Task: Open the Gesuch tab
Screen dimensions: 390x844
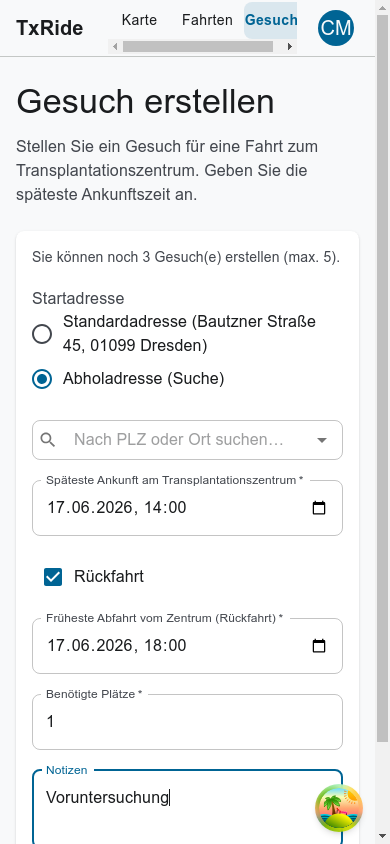Action: 271,20
